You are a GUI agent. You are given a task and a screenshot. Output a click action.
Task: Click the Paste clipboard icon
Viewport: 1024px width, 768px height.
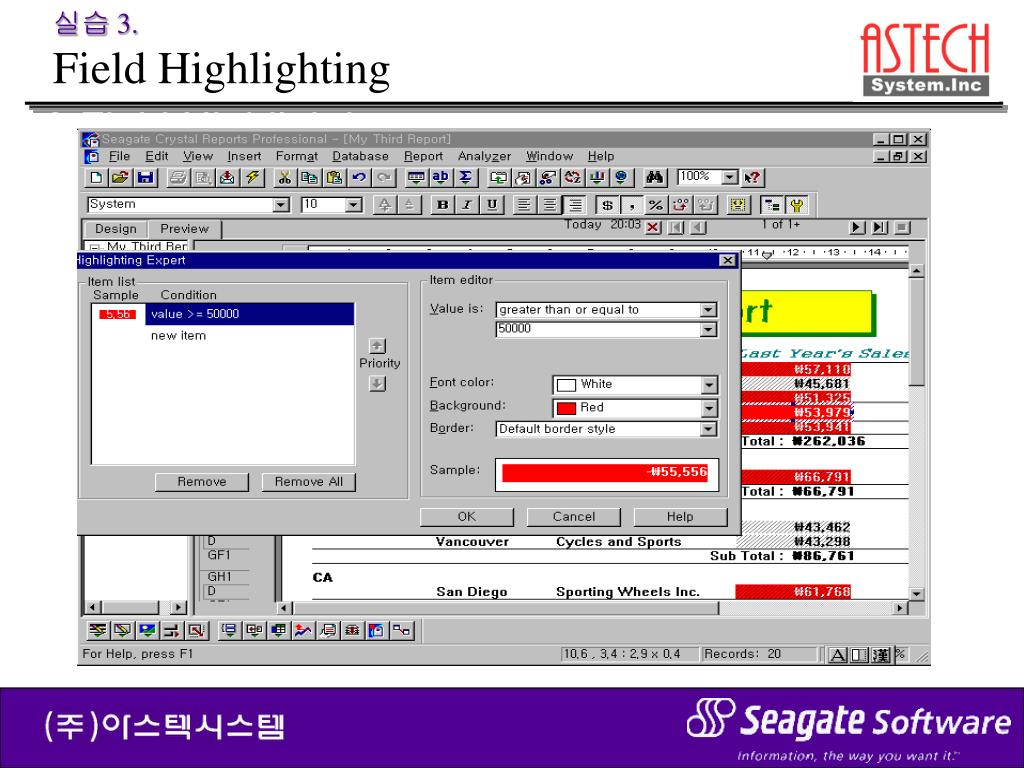coord(334,178)
